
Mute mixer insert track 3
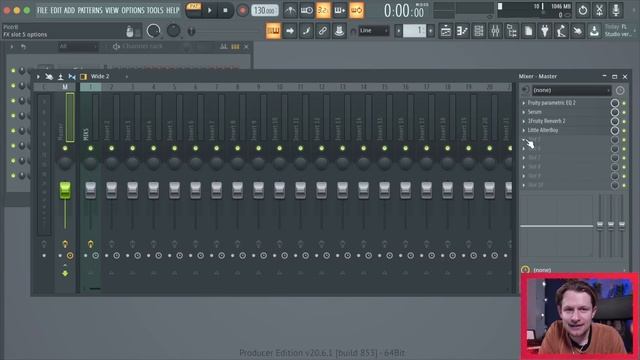(133, 148)
